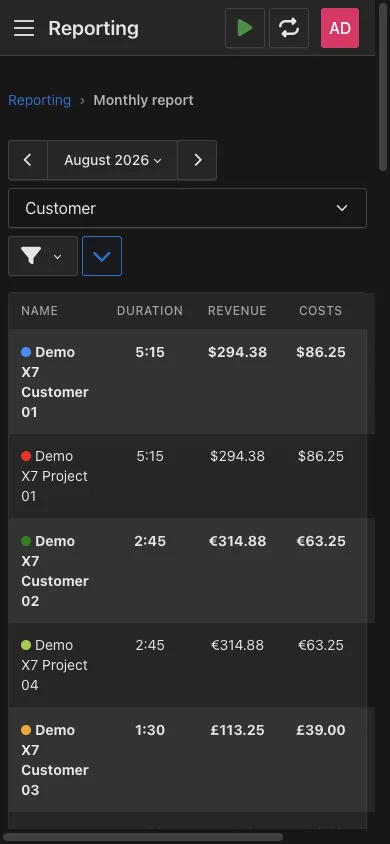Click £113.25 revenue of Customer 03
This screenshot has width=390, height=844.
tap(237, 730)
